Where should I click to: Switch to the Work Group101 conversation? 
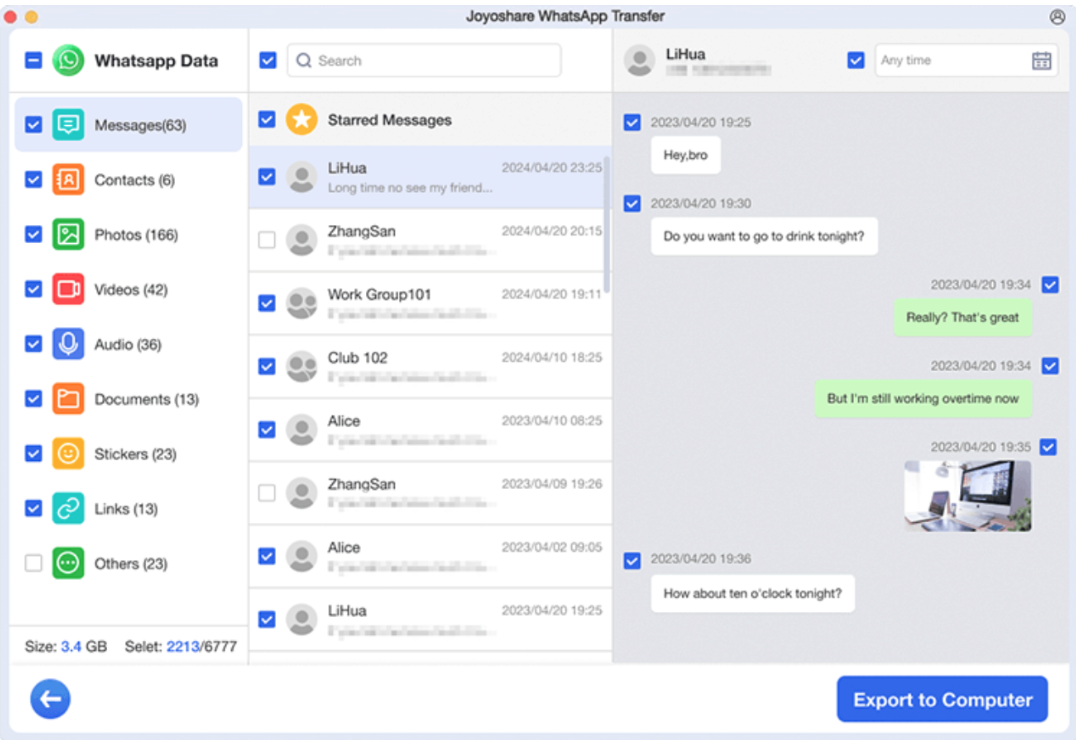(430, 302)
